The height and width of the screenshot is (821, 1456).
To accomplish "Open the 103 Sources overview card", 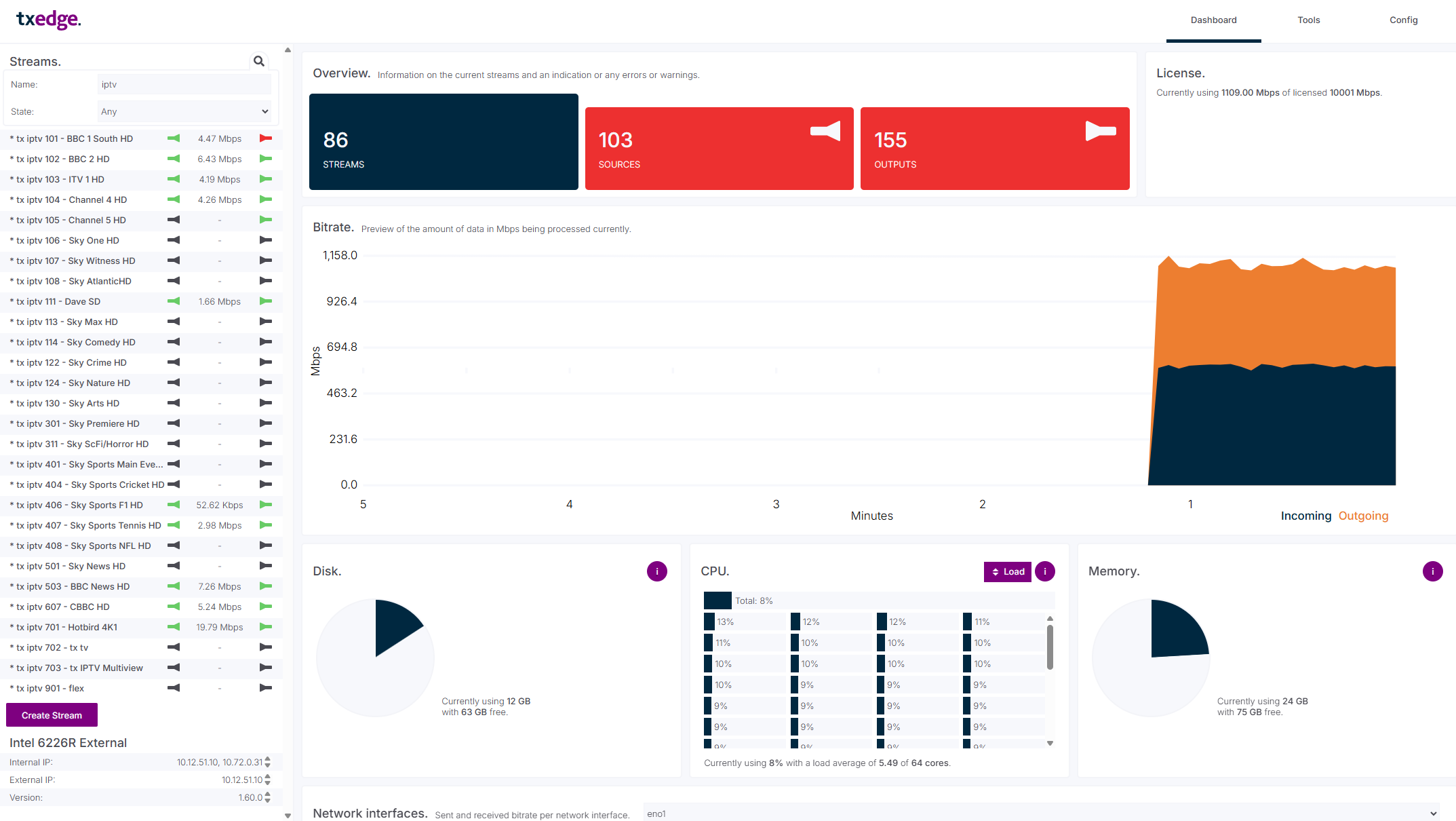I will tap(719, 149).
